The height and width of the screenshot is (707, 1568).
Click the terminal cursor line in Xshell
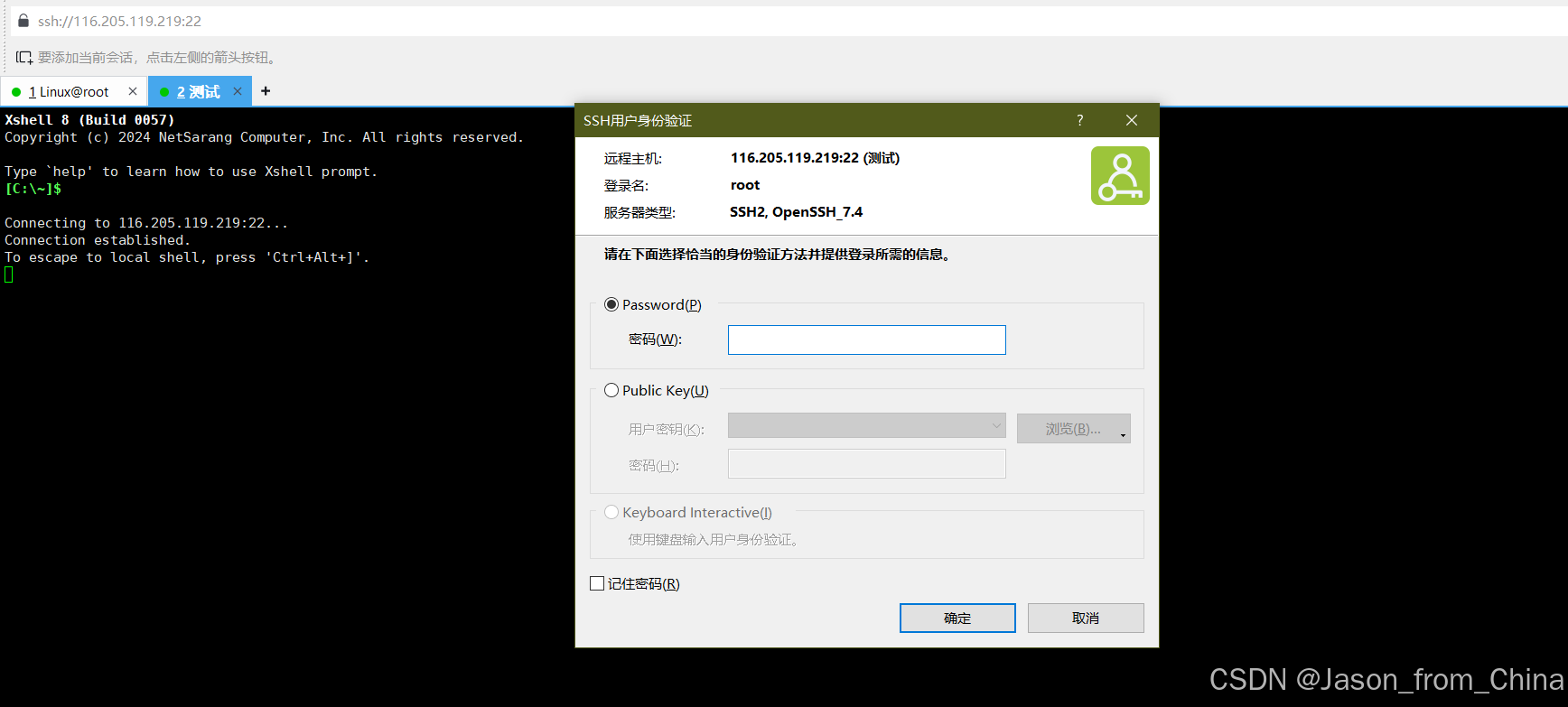(x=9, y=274)
